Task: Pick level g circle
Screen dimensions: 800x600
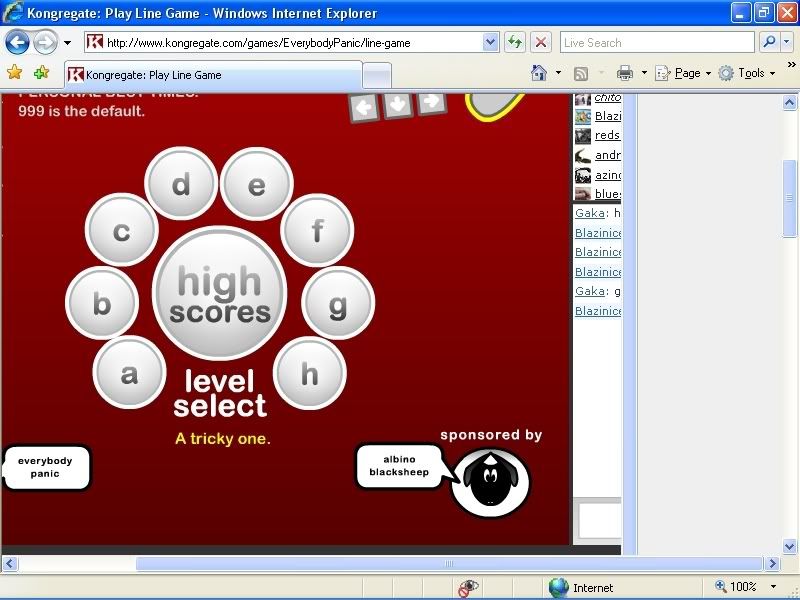Action: pos(338,303)
